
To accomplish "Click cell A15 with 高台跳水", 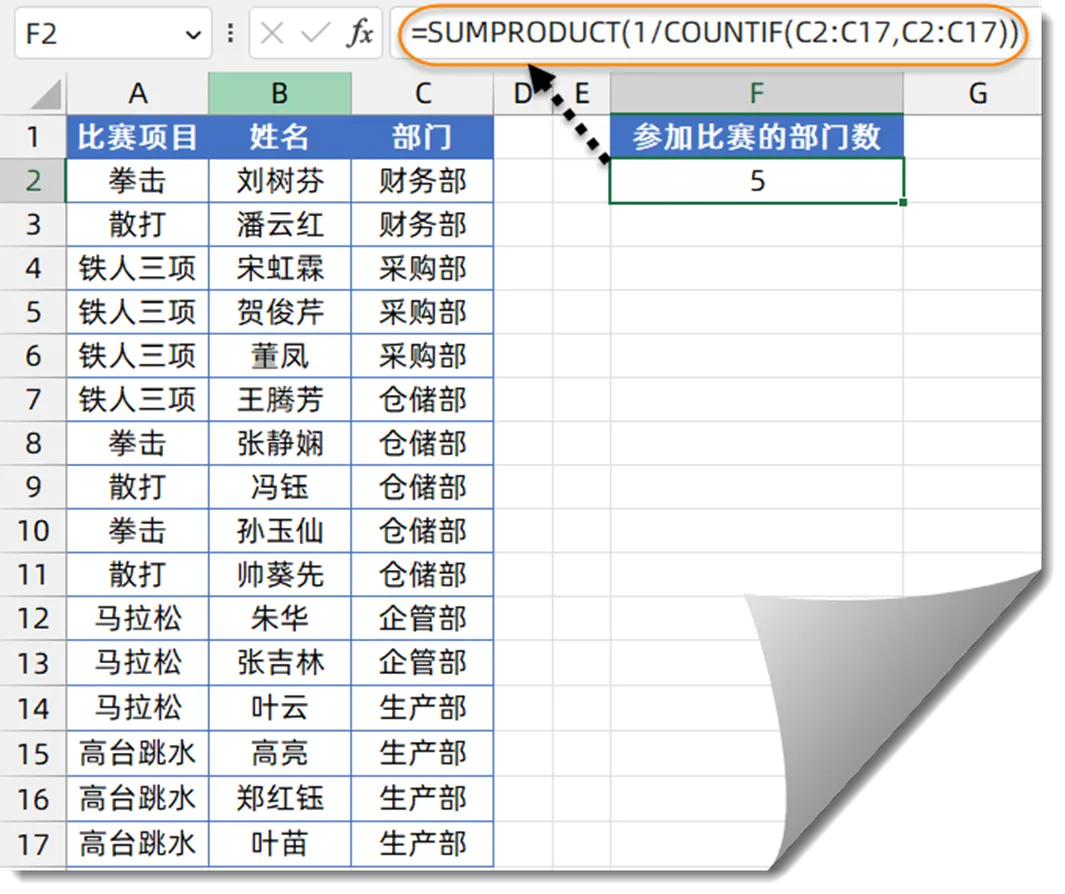I will pyautogui.click(x=137, y=753).
